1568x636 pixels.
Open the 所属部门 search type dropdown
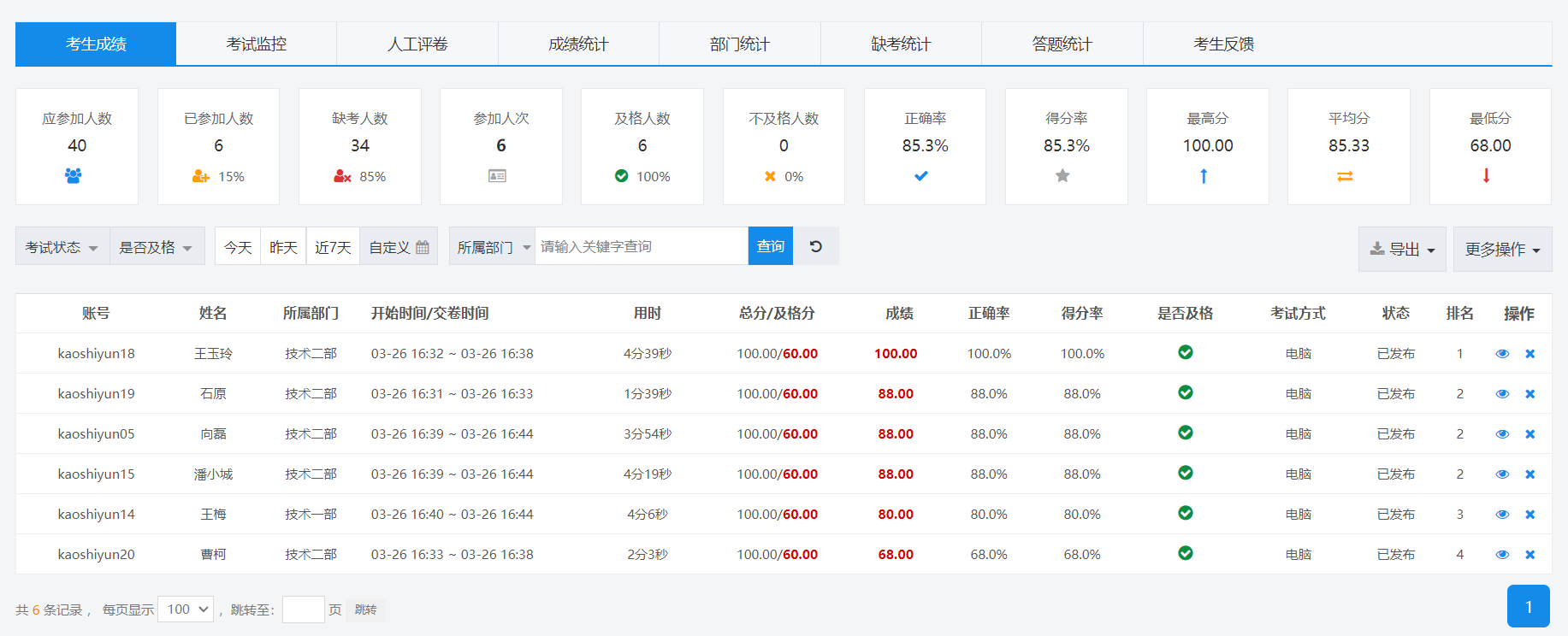(492, 247)
